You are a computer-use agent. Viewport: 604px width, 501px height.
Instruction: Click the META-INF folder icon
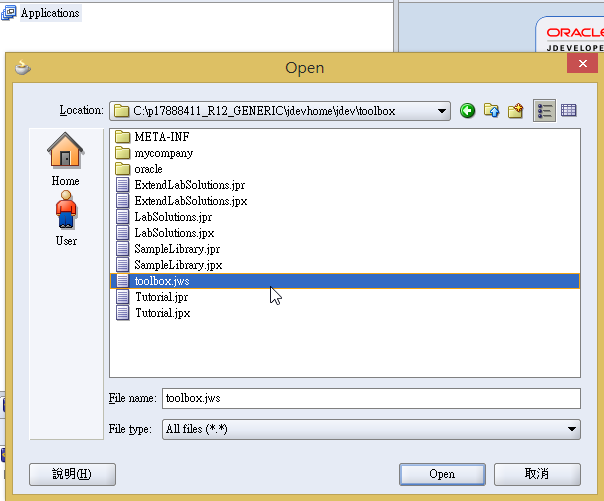click(122, 136)
